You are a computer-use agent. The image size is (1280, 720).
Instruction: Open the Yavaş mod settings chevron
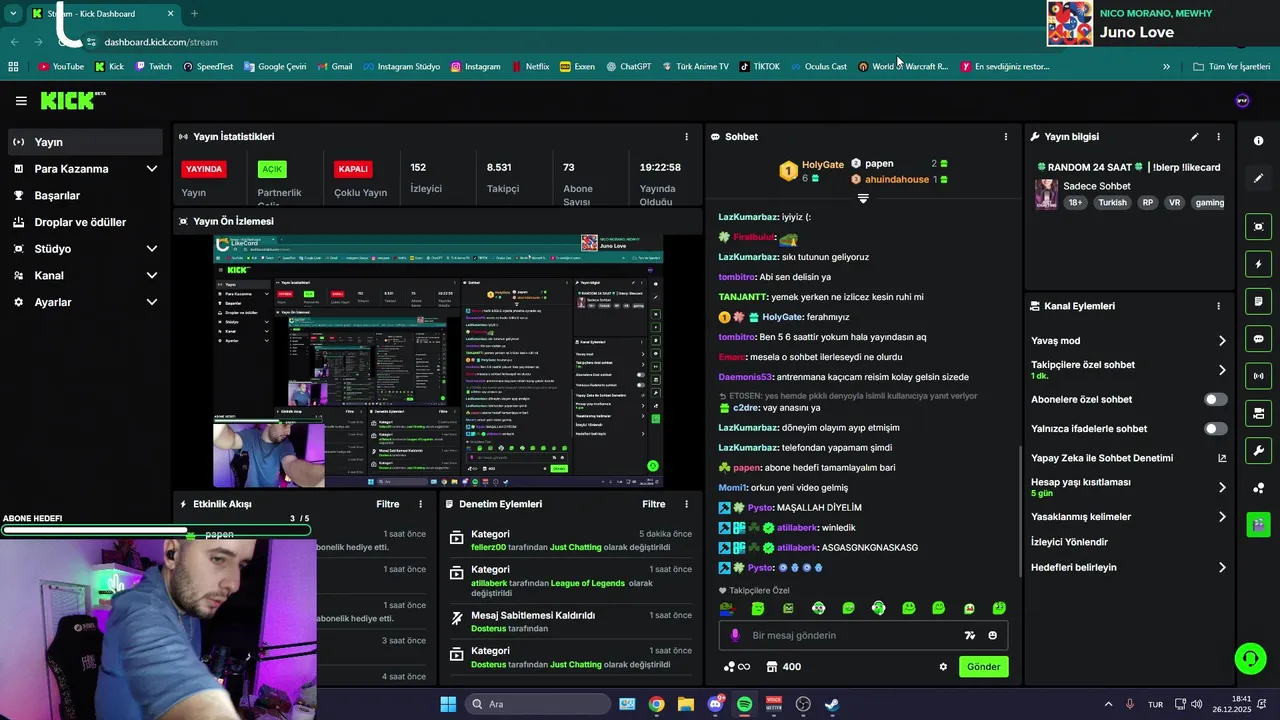(x=1222, y=341)
